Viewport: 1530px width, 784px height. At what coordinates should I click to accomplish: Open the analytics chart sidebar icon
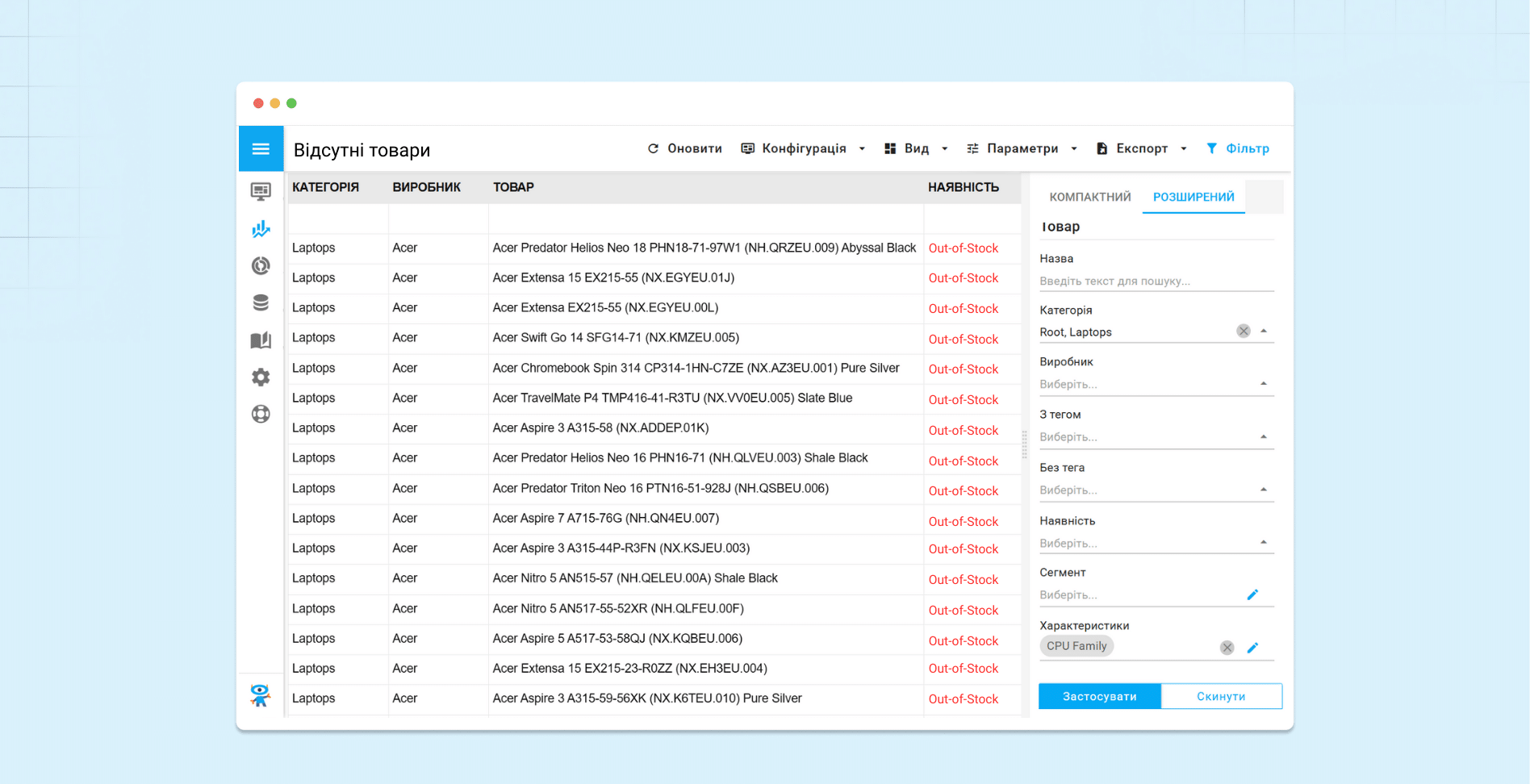pos(261,229)
